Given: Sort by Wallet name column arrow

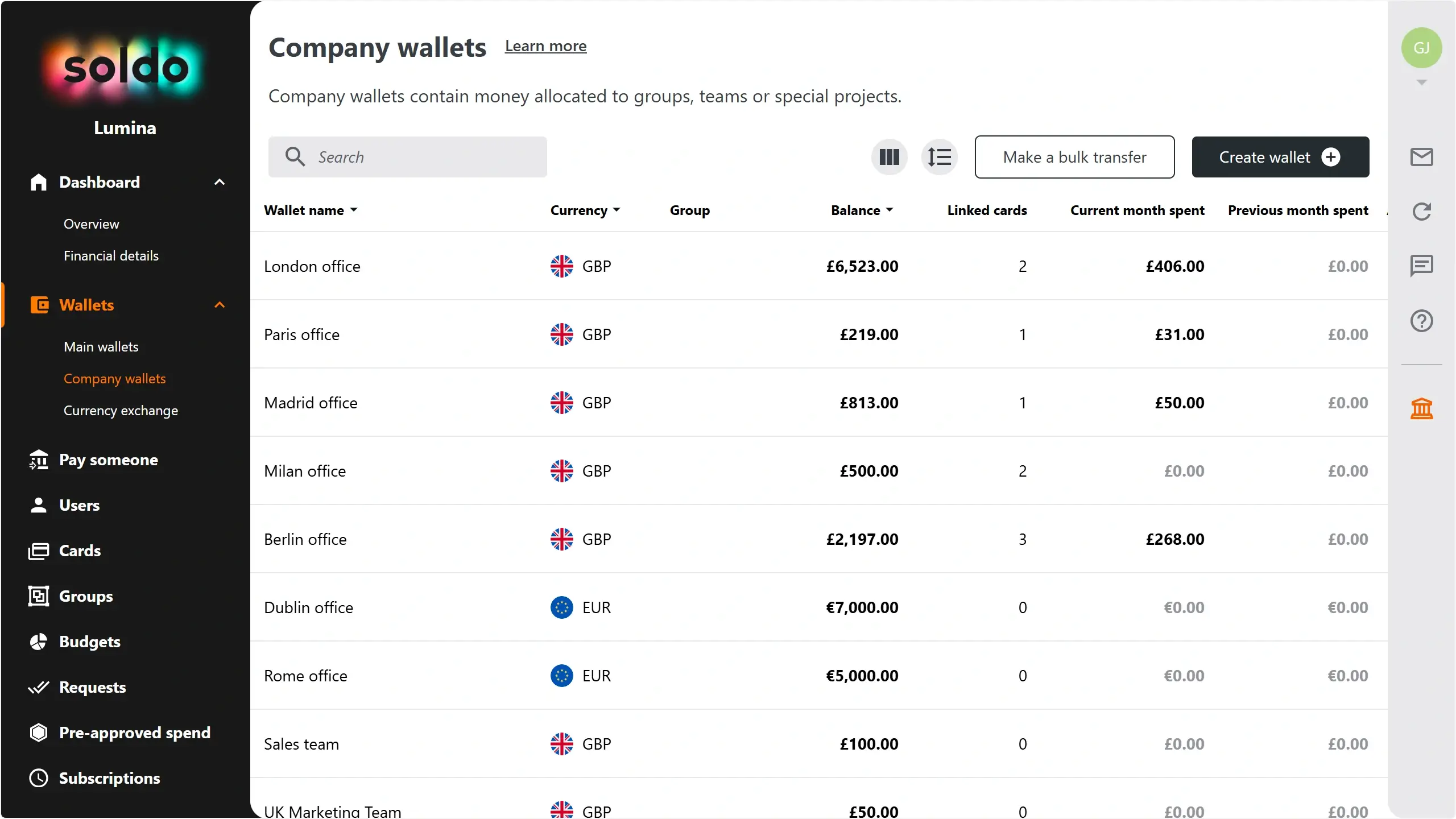Looking at the screenshot, I should (354, 210).
